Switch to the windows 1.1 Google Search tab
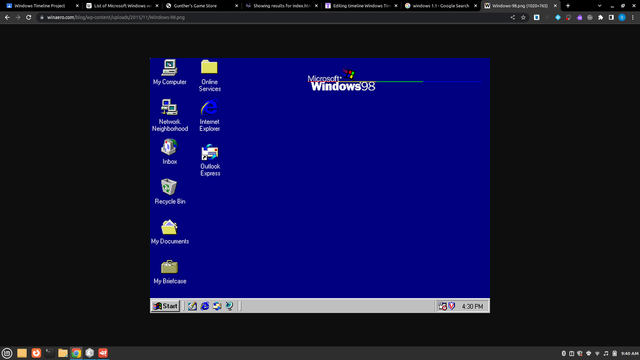The image size is (640, 360). pyautogui.click(x=441, y=6)
